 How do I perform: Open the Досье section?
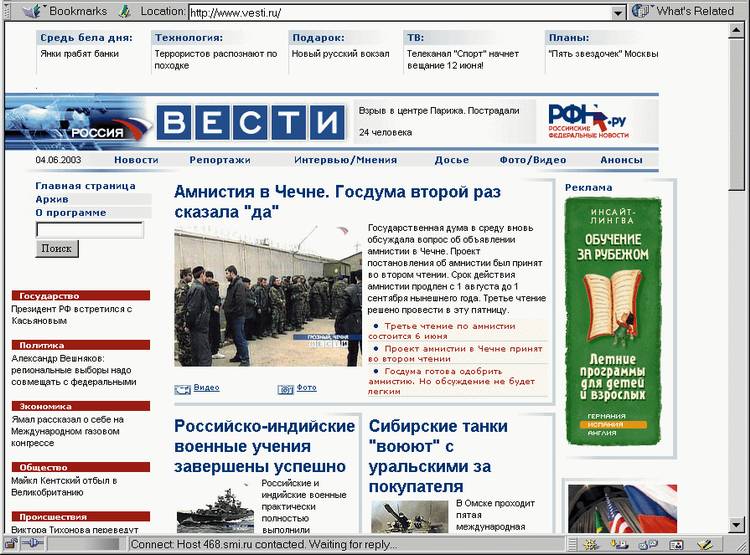452,160
